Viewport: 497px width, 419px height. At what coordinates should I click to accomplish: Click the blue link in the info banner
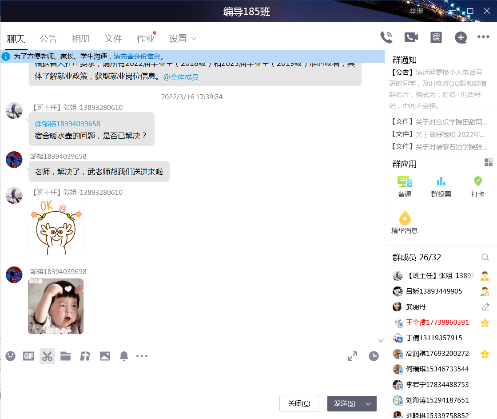pos(137,56)
